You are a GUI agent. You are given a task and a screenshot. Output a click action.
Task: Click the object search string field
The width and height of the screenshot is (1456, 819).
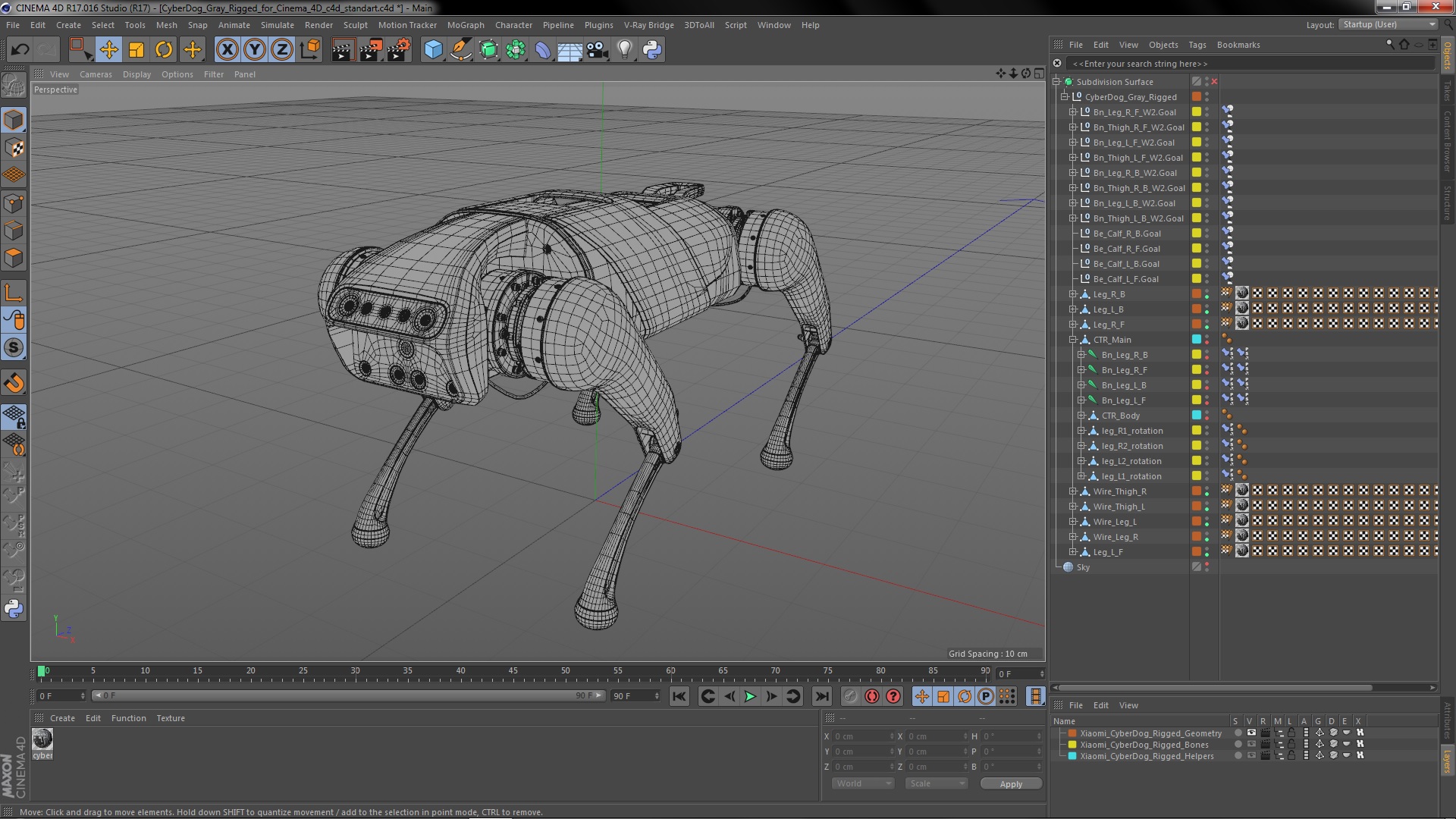[1250, 64]
